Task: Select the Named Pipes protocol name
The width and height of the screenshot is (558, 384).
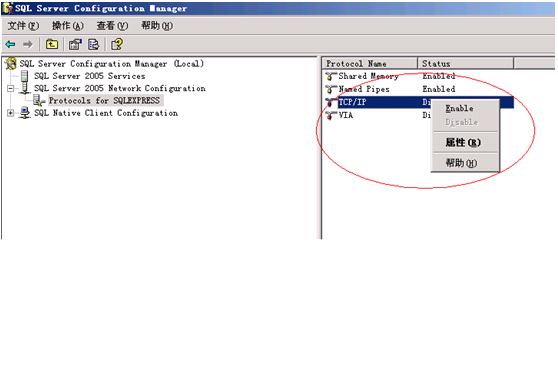Action: pyautogui.click(x=364, y=89)
